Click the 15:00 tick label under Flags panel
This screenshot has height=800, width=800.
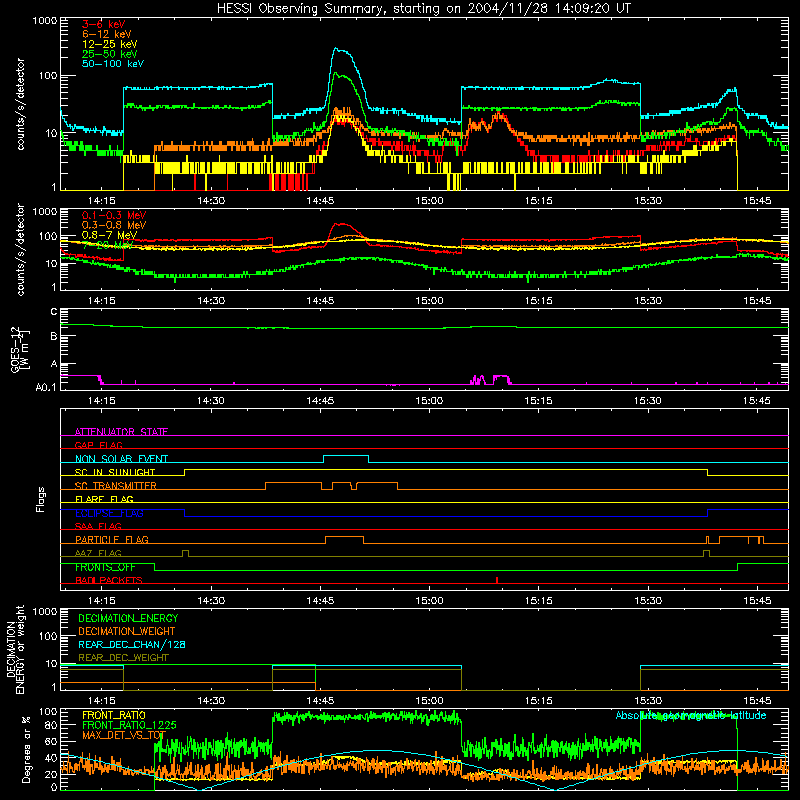point(429,600)
